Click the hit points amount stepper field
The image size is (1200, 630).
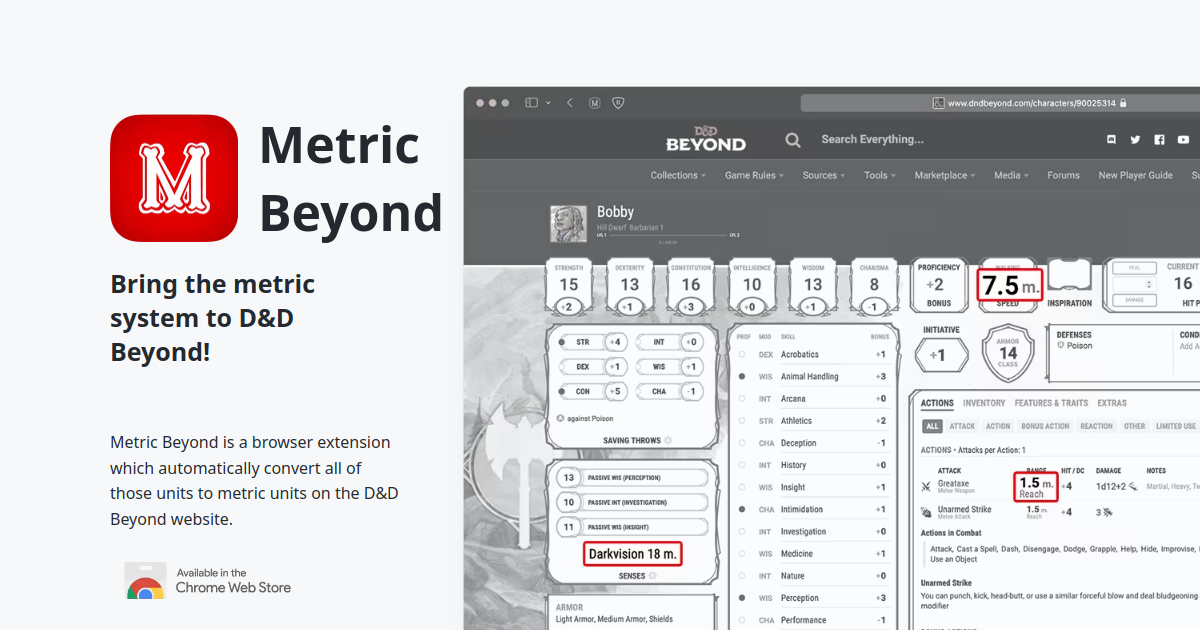click(1134, 284)
